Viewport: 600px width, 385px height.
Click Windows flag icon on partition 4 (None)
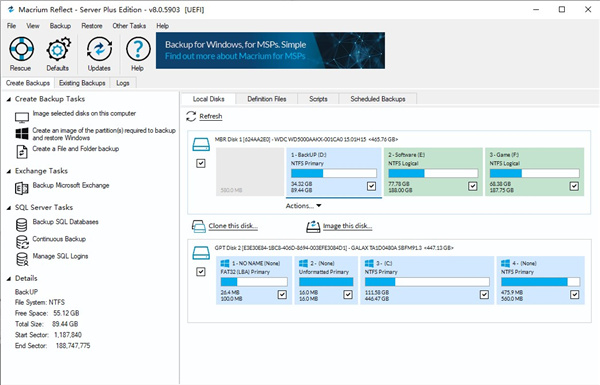click(x=505, y=263)
